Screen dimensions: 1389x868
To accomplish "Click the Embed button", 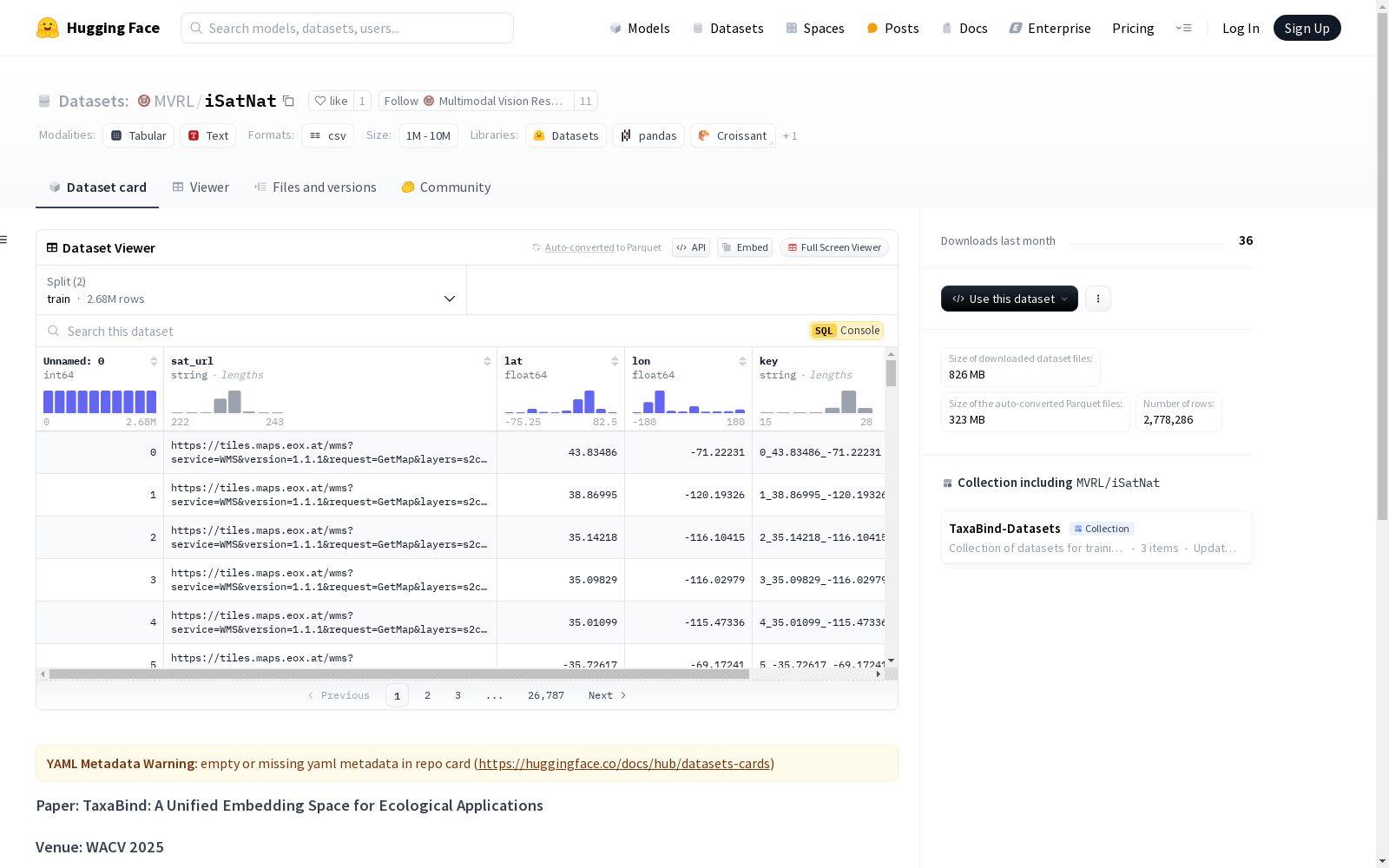I will [x=745, y=247].
